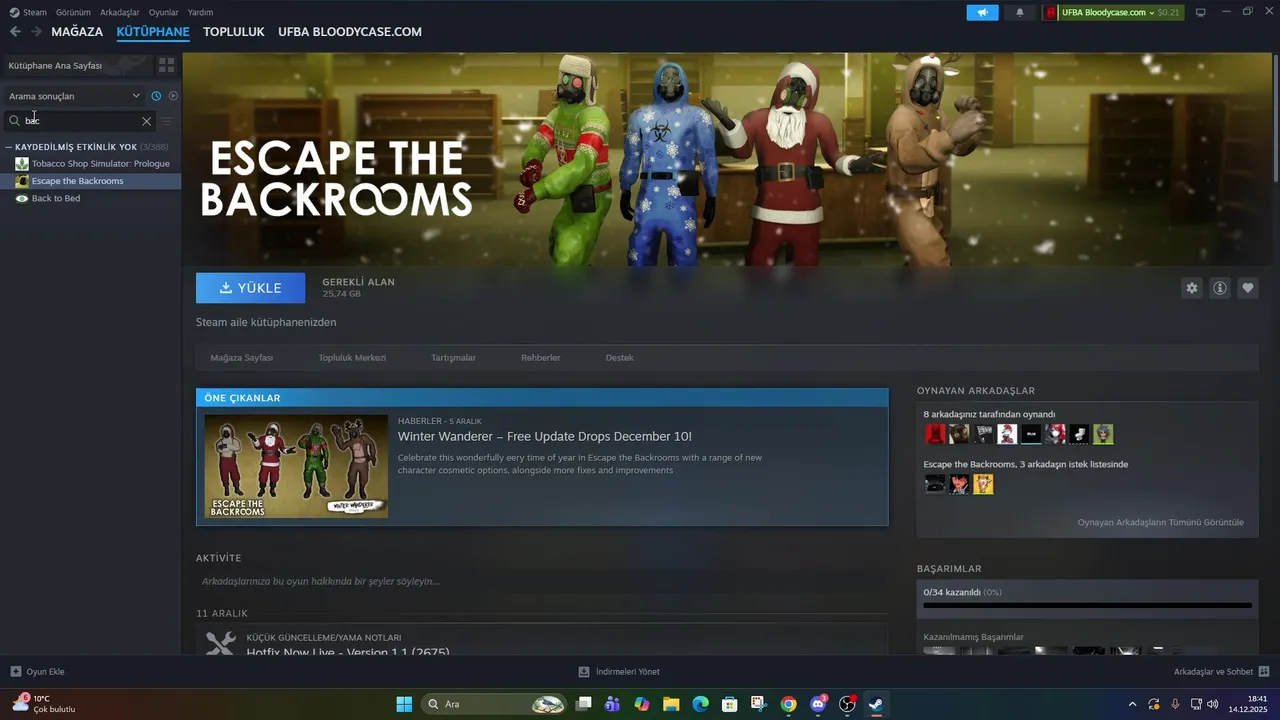The image size is (1280, 720).
Task: Open Oynayan Arkadaşların Tümünü Görüntüle
Action: coord(1160,522)
